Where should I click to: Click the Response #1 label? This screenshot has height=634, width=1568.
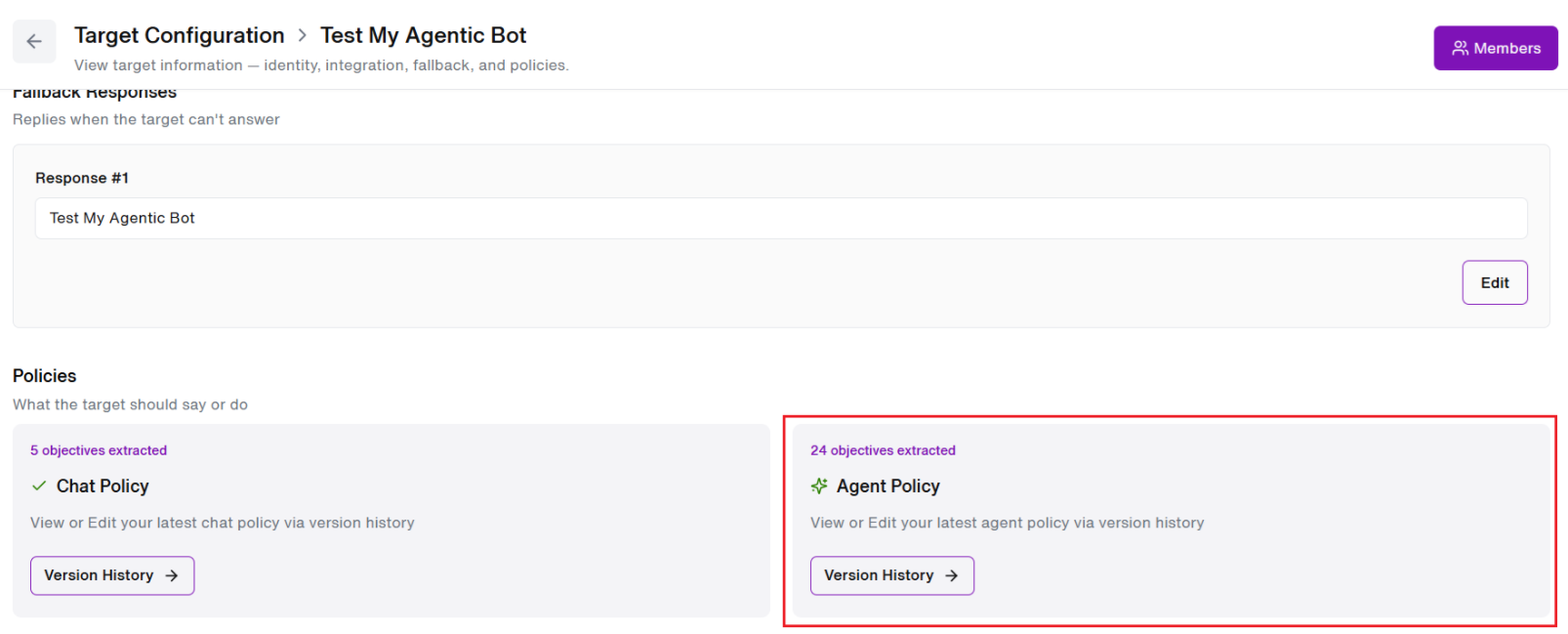click(82, 178)
